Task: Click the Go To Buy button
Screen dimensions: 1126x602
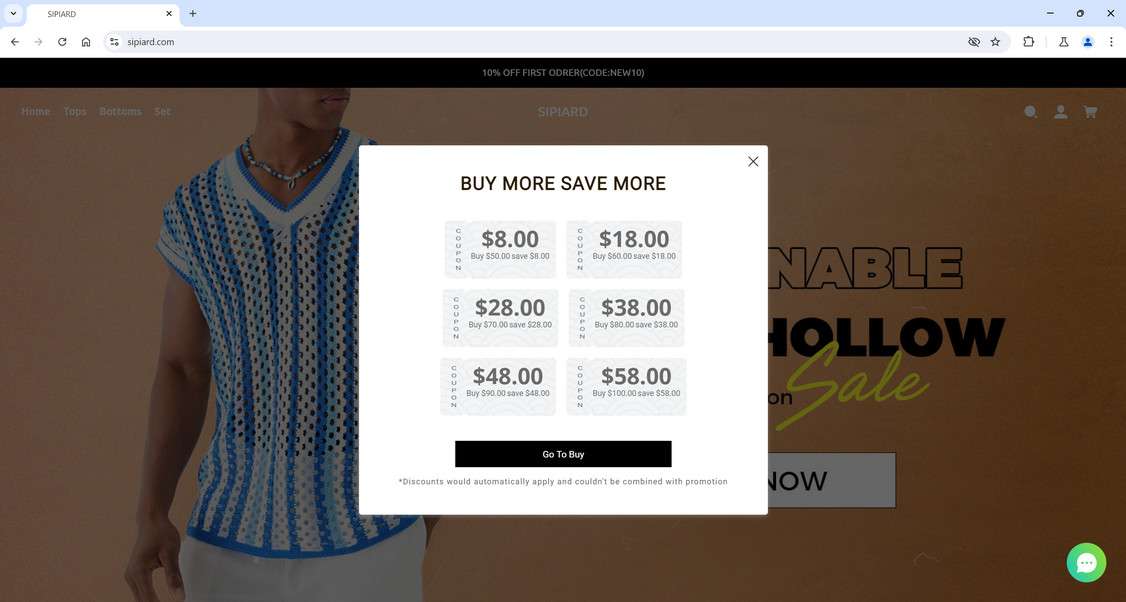Action: point(563,454)
